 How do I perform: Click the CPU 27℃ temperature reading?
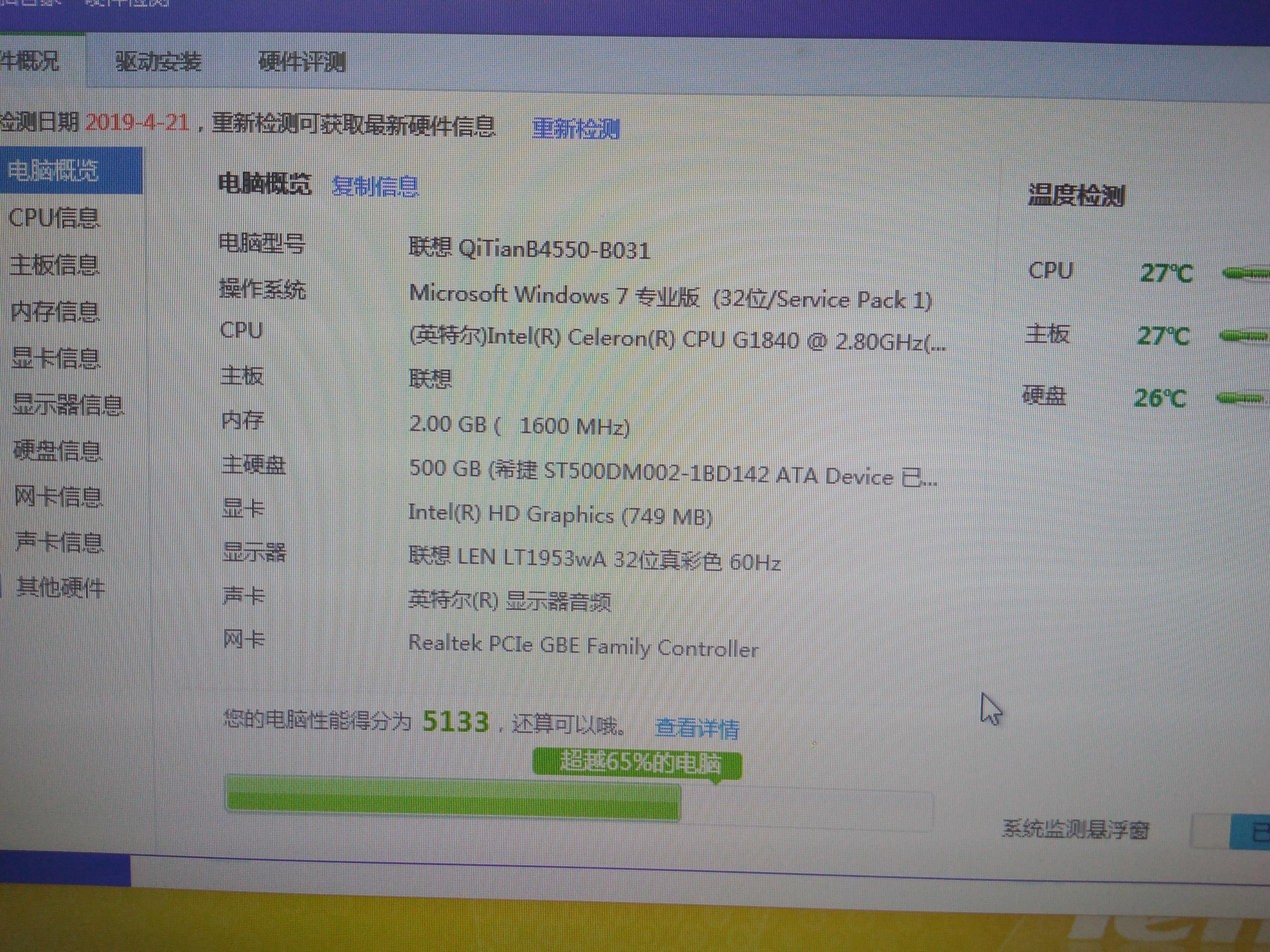(x=1166, y=272)
